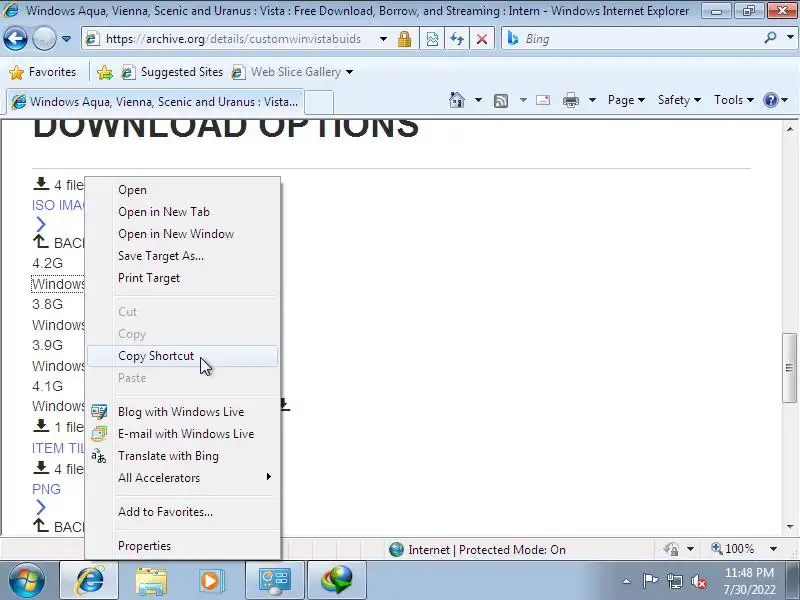Expand All Accelerators submenu
The image size is (800, 600).
click(x=183, y=478)
